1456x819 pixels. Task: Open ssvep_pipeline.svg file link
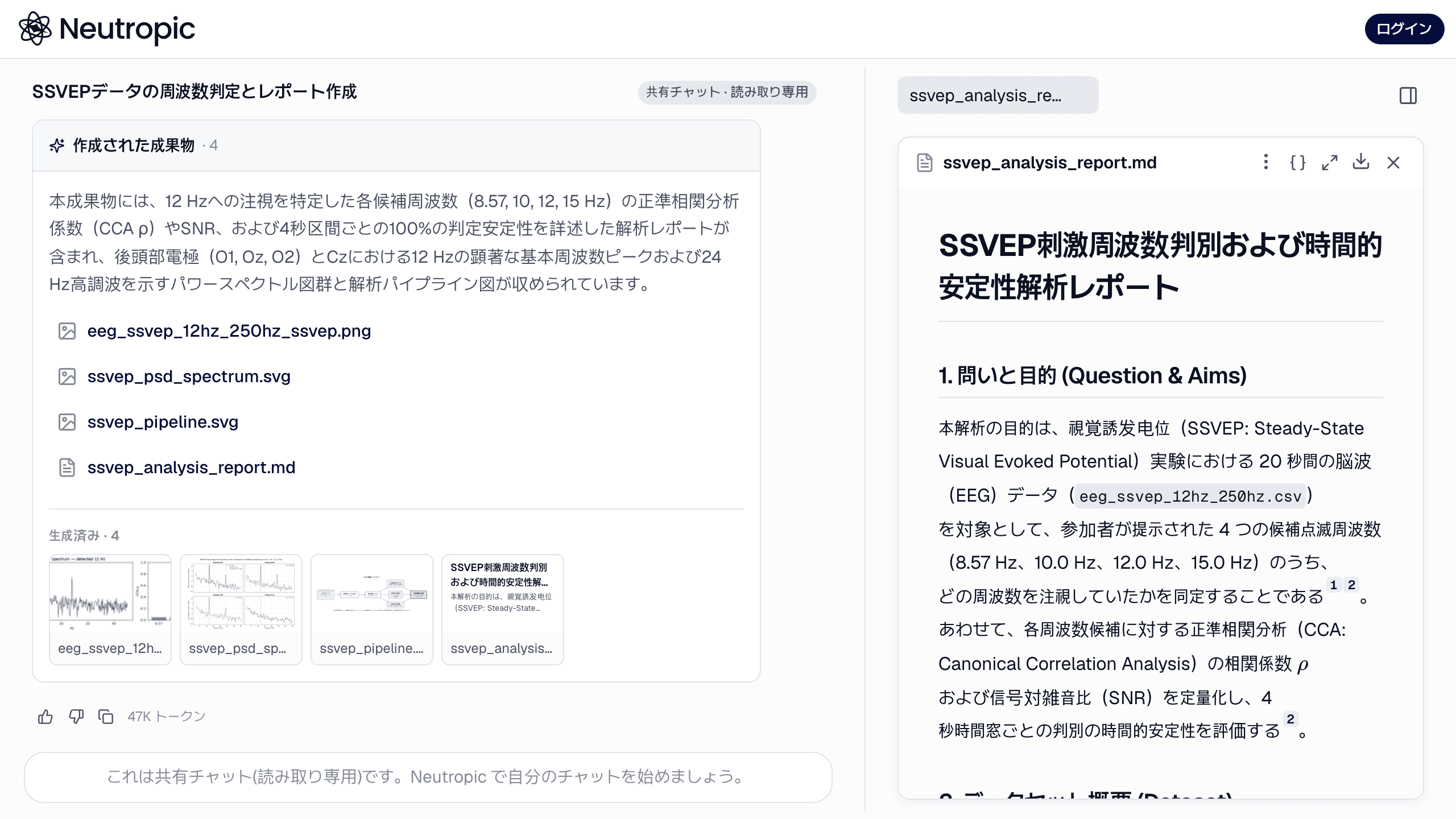[163, 422]
